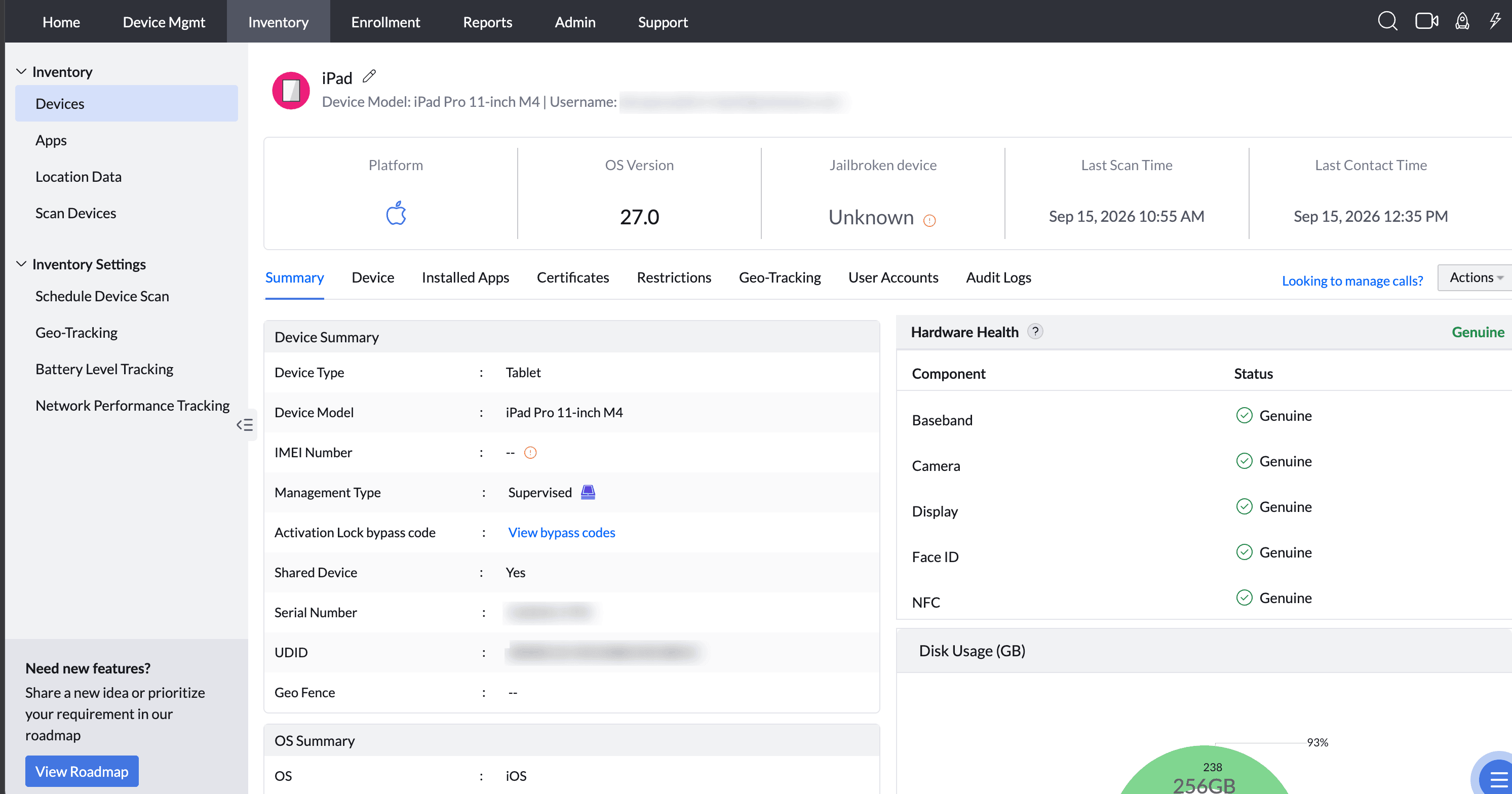Click the Apple platform logo
This screenshot has width=1512, height=794.
click(x=396, y=213)
